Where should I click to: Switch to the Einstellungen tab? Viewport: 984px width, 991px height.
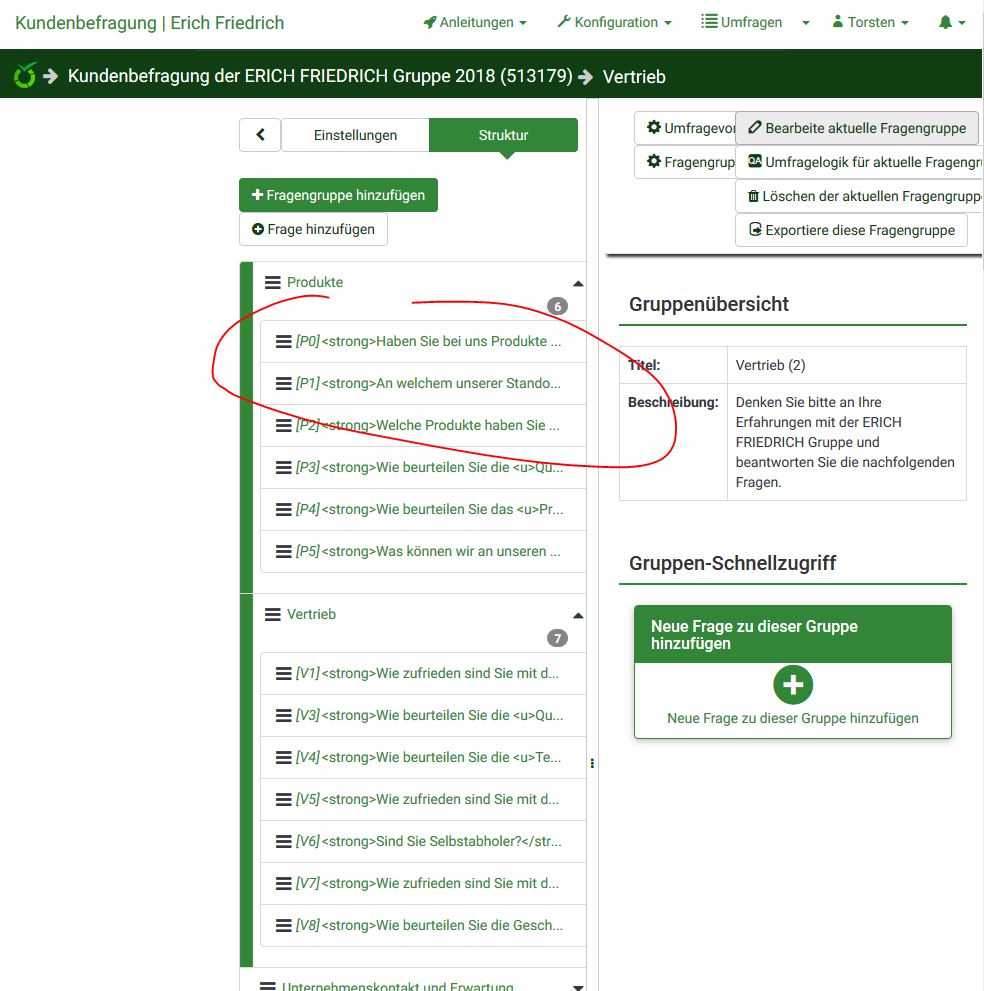coord(355,135)
